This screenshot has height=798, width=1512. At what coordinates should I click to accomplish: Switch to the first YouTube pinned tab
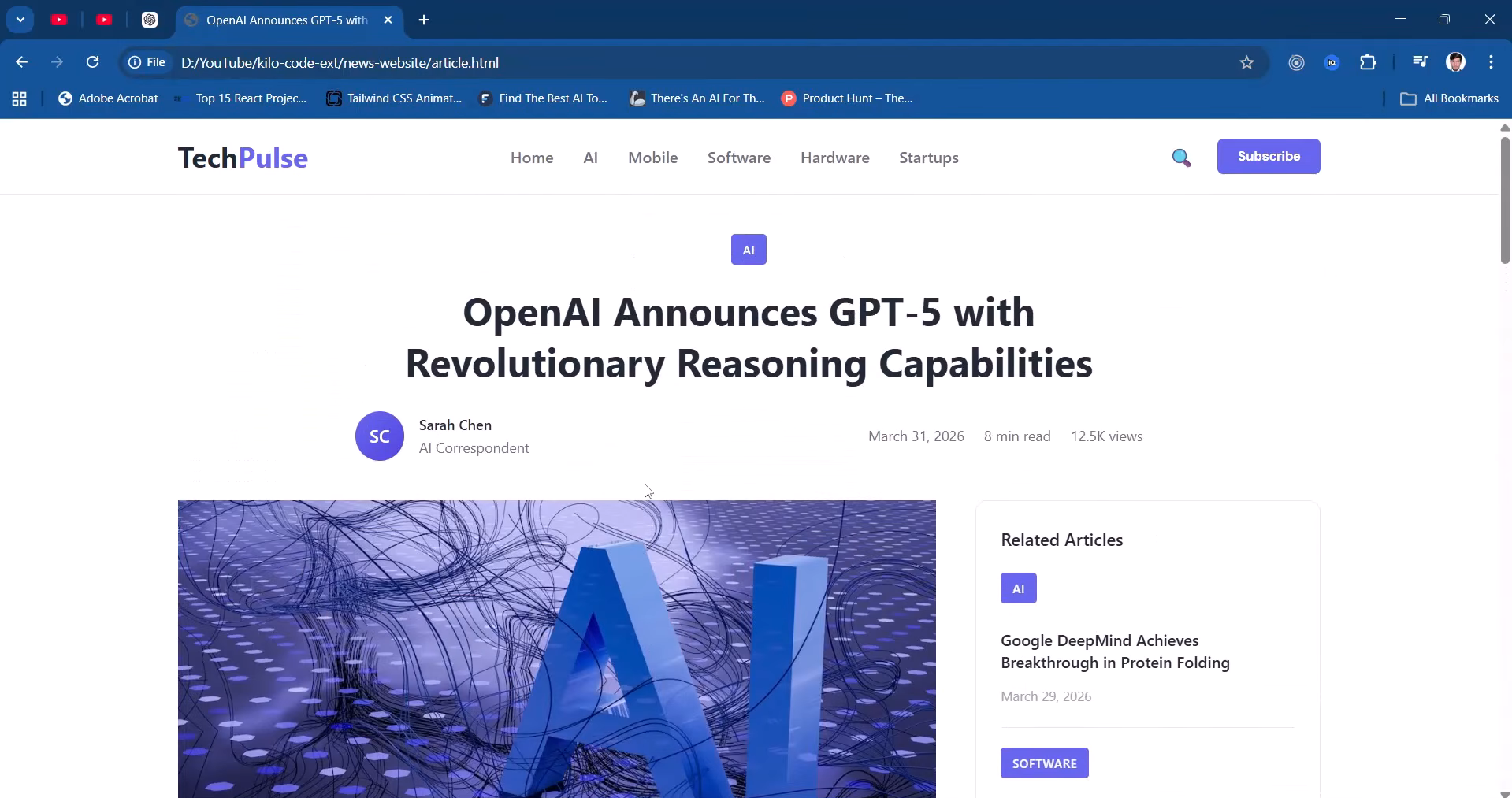[59, 20]
